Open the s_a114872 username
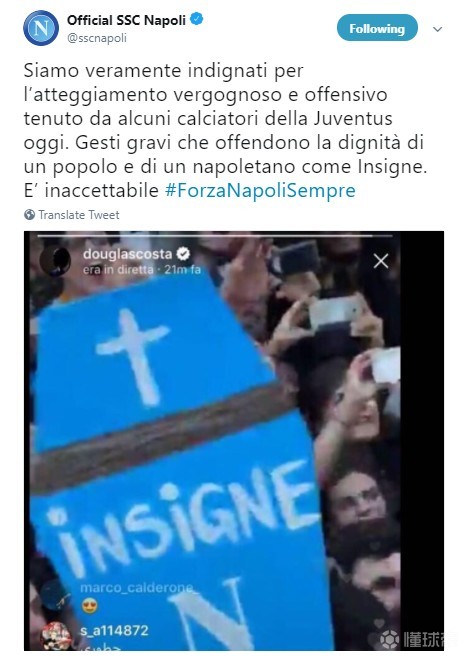 pyautogui.click(x=114, y=630)
